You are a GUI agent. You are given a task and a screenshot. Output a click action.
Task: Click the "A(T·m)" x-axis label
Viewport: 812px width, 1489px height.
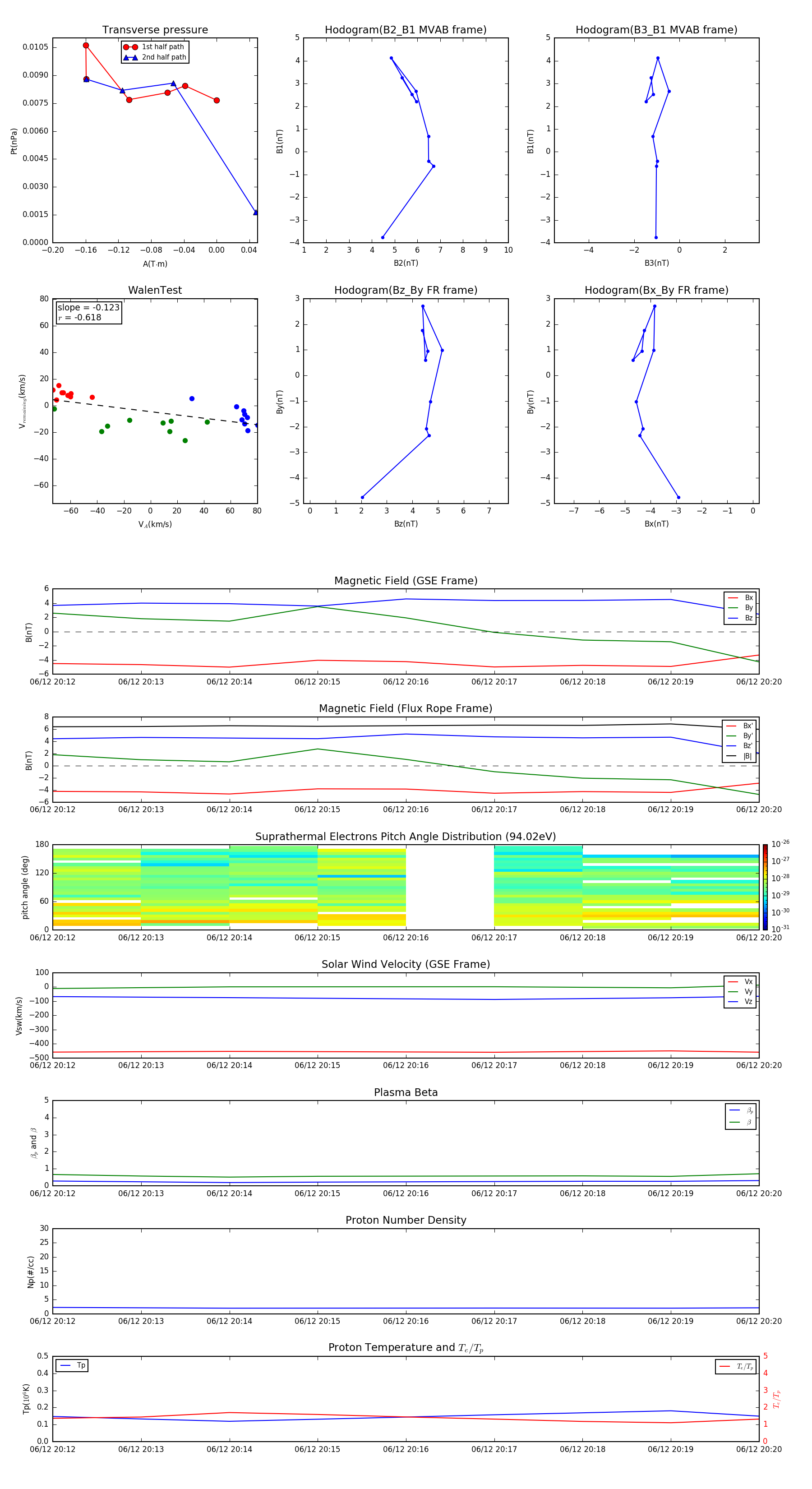(x=155, y=264)
